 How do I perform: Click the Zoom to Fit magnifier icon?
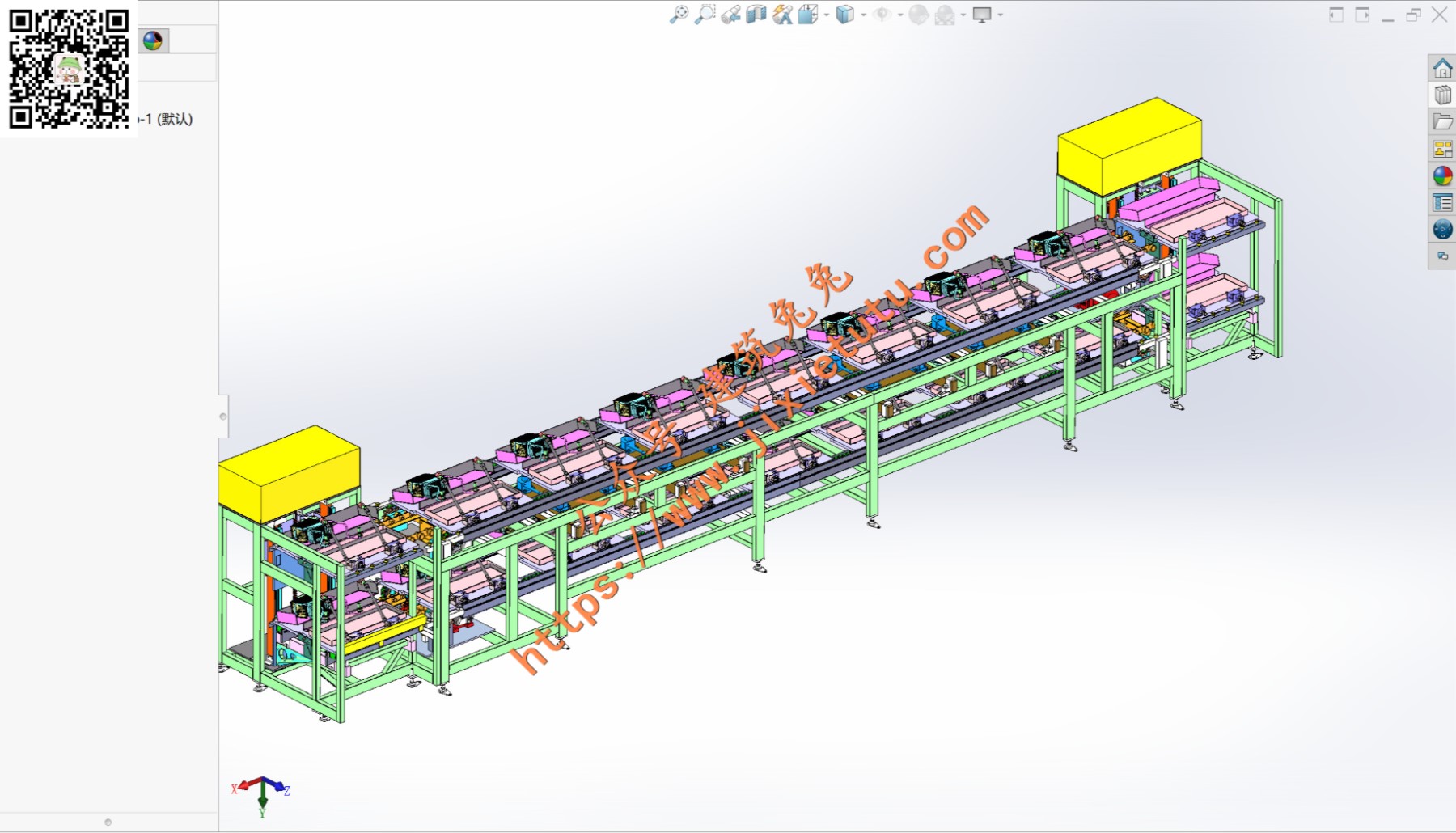[679, 15]
